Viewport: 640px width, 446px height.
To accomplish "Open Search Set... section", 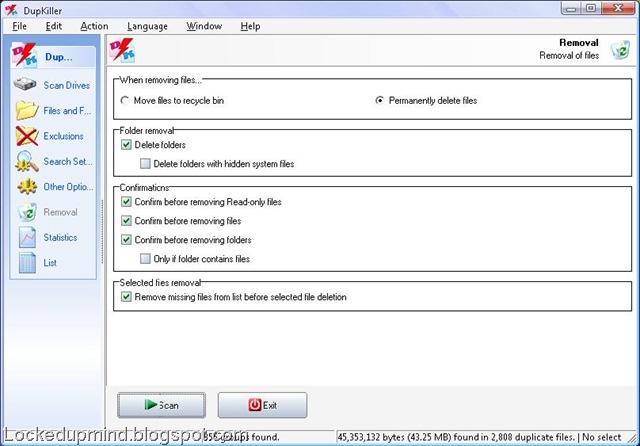I will (68, 161).
